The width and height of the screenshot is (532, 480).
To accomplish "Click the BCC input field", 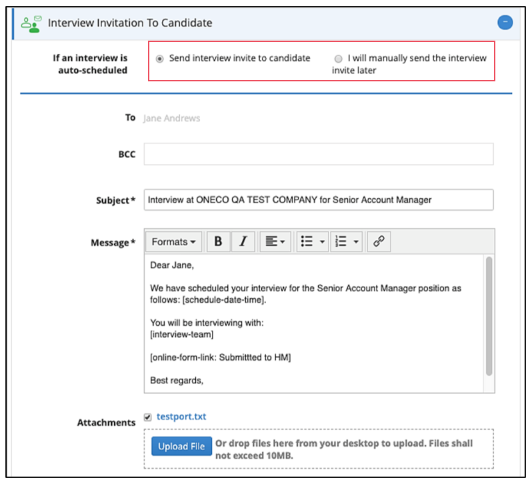I will [319, 154].
